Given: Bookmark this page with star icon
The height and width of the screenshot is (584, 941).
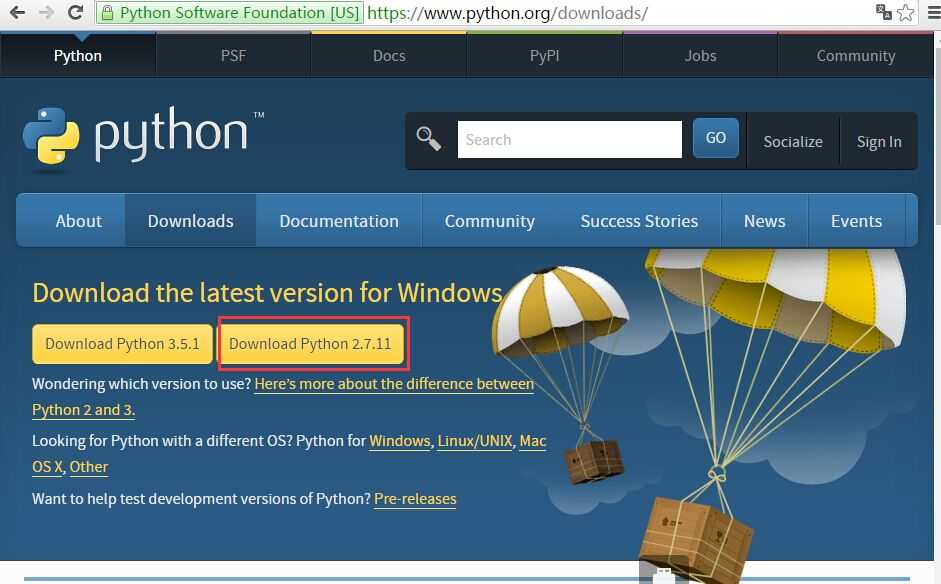Looking at the screenshot, I should coord(906,12).
